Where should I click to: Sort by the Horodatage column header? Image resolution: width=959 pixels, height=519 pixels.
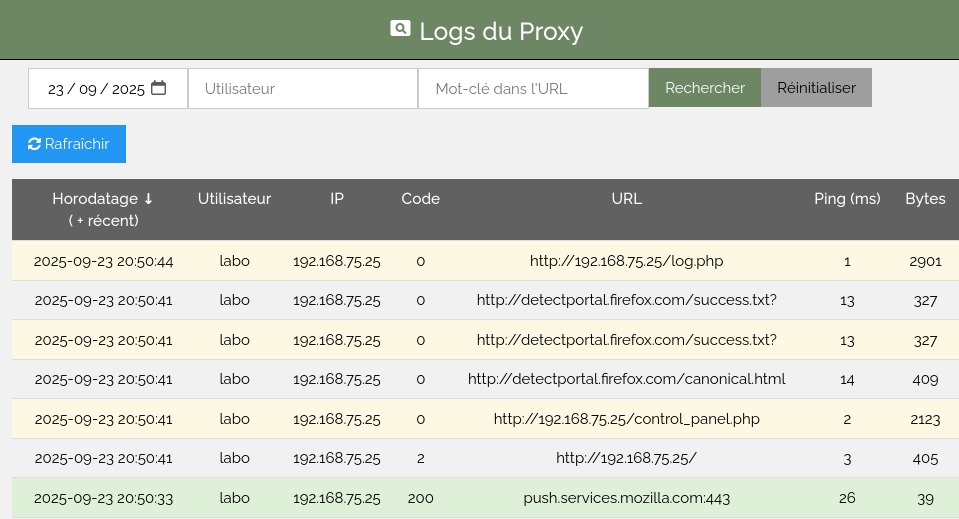click(103, 199)
